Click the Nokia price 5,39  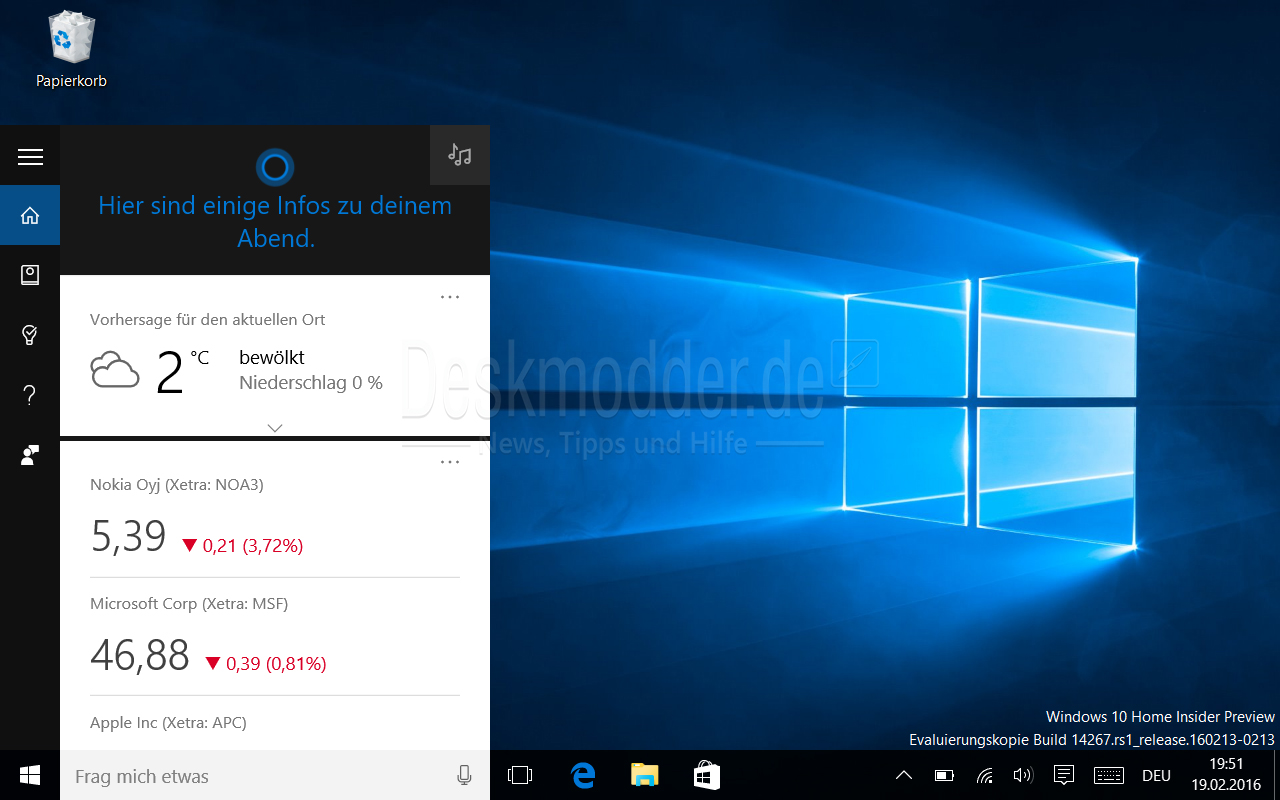(128, 536)
